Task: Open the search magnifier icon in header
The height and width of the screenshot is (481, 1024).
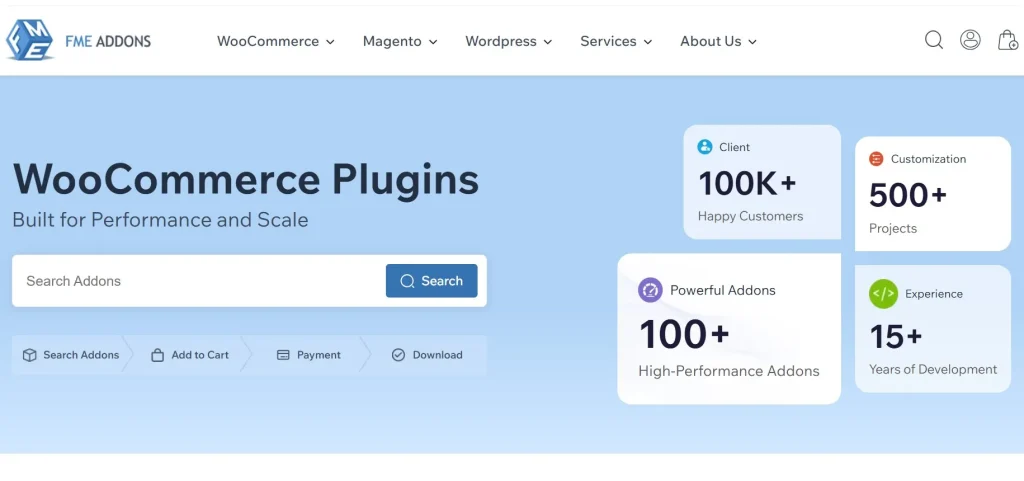Action: [x=934, y=40]
